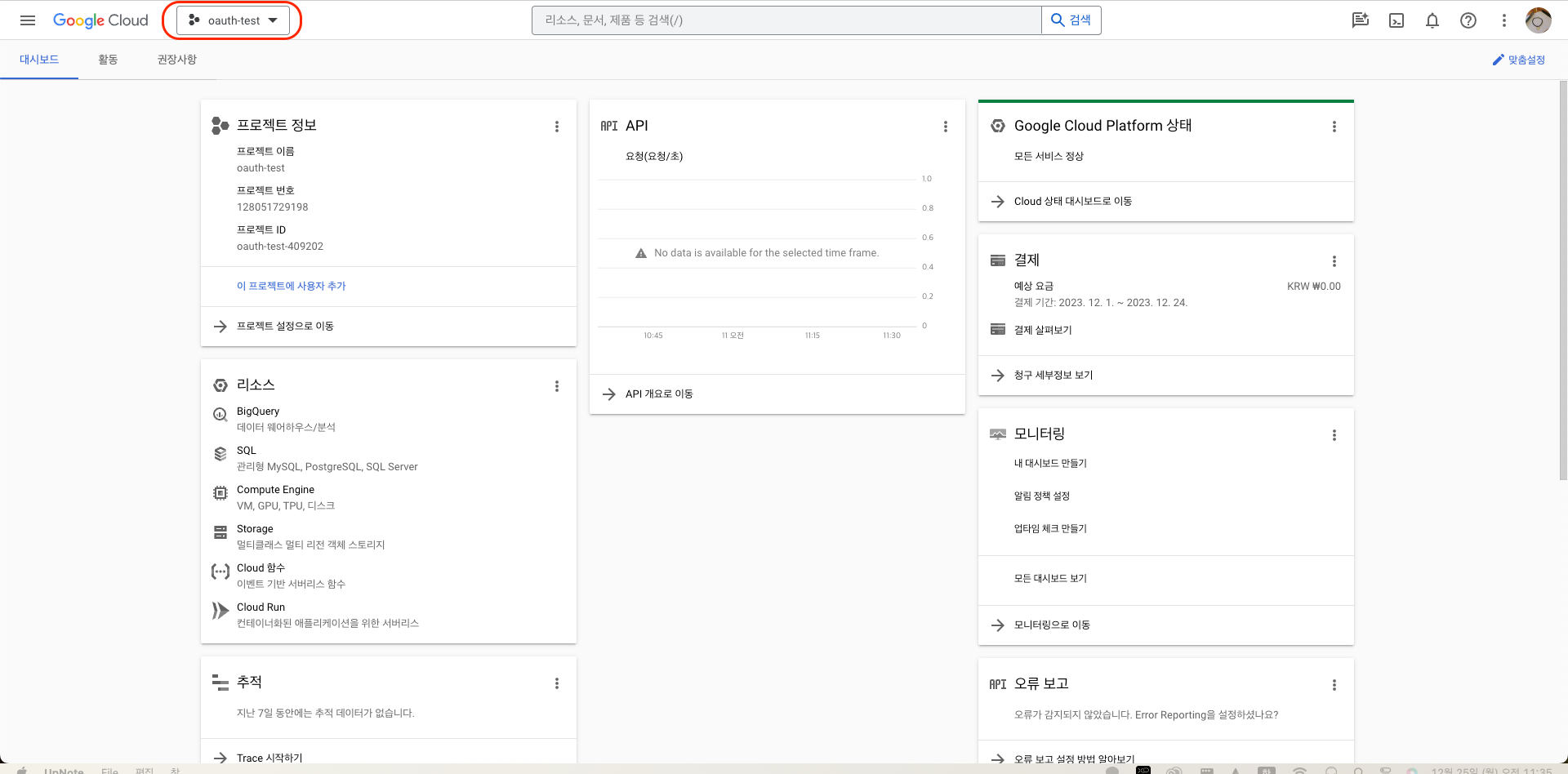The width and height of the screenshot is (1568, 774).
Task: Click the 맞춤설정 customize button
Action: coord(1519,60)
